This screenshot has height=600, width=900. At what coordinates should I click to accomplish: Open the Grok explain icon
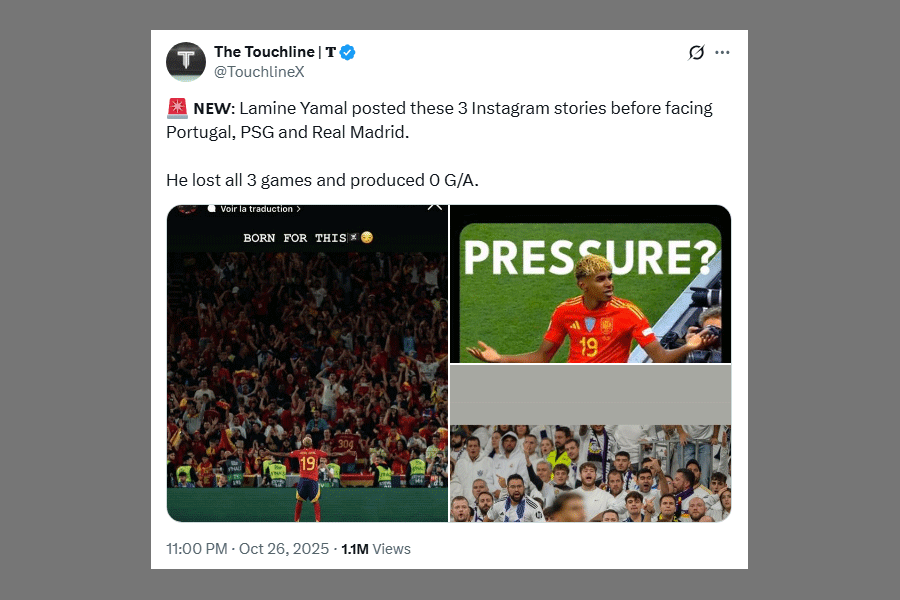point(696,52)
